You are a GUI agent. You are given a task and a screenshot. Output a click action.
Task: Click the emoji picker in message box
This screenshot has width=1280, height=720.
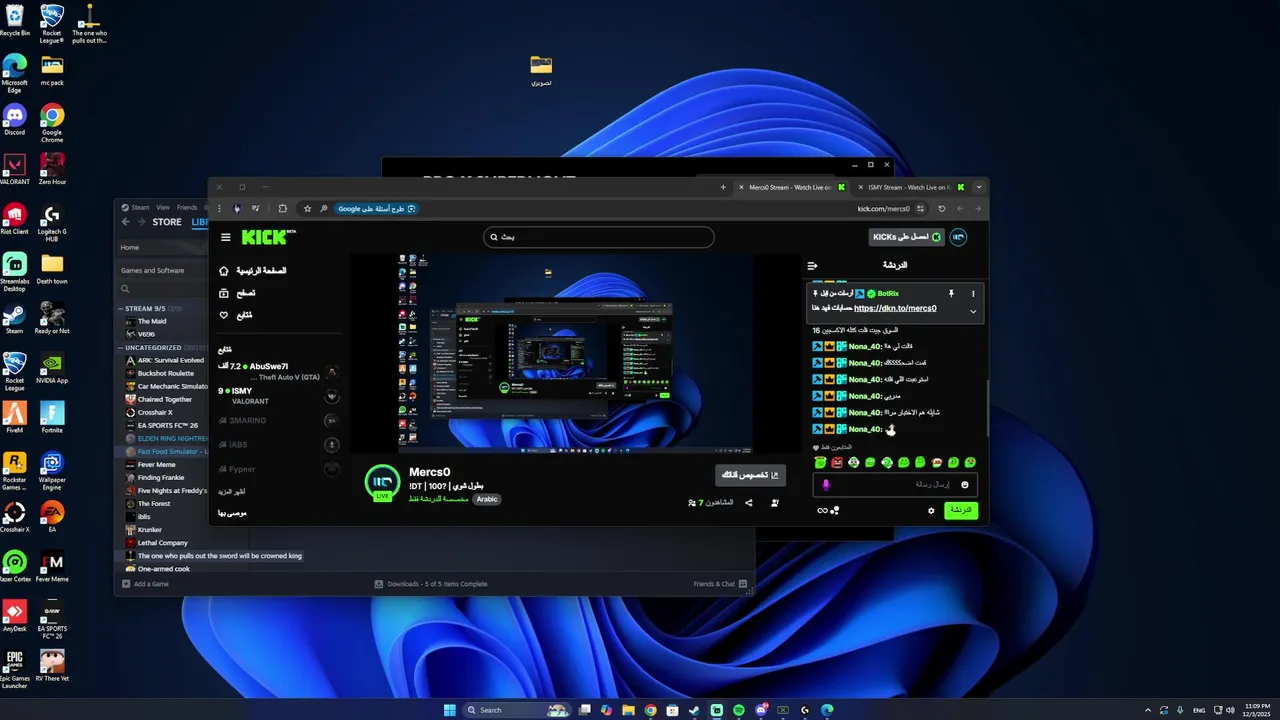click(x=965, y=484)
